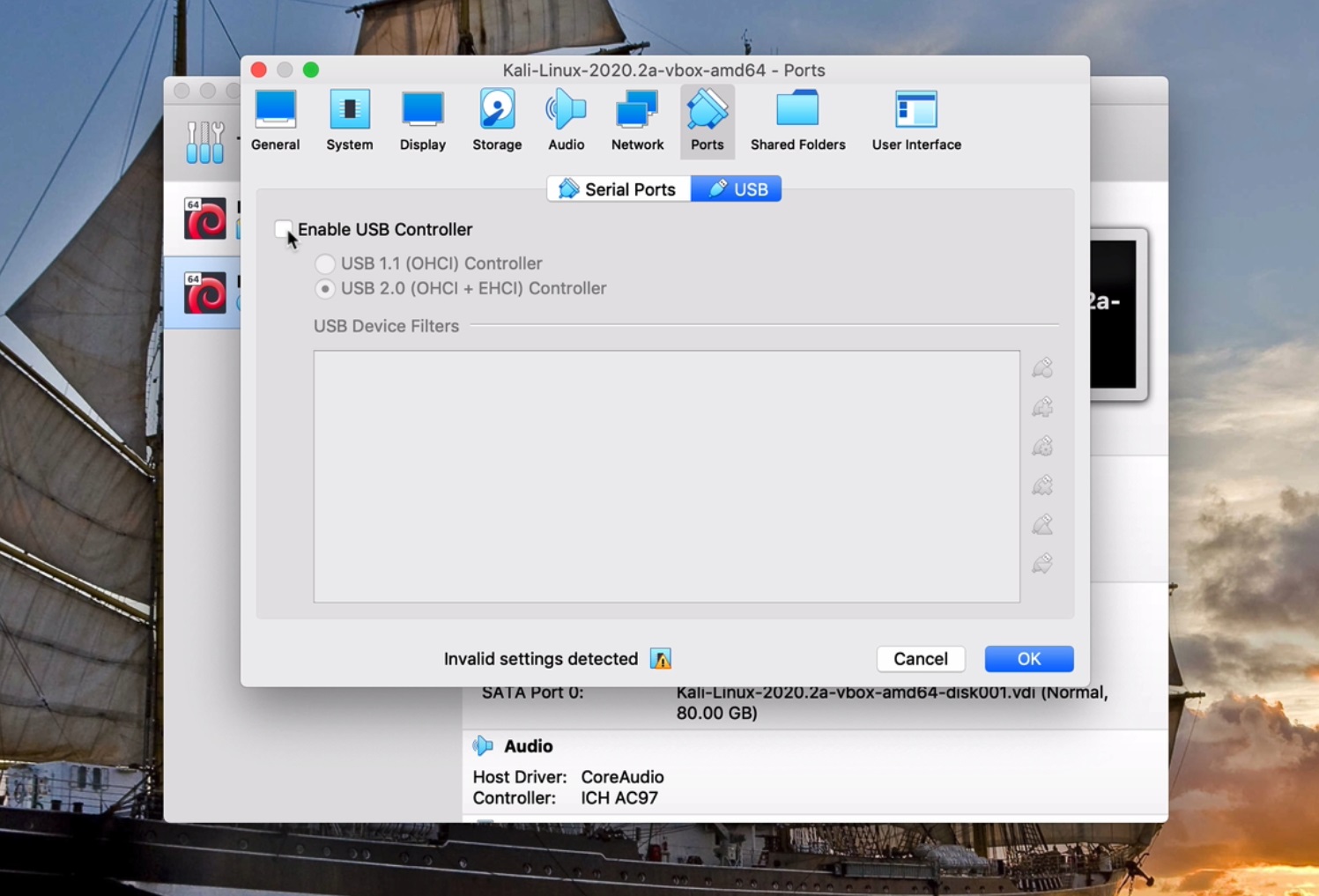Remove selected USB filter (X icon)
The width and height of the screenshot is (1319, 896).
click(1042, 485)
